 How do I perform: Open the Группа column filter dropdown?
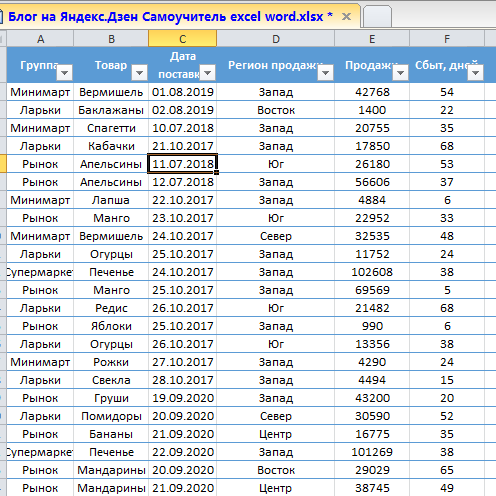point(65,72)
